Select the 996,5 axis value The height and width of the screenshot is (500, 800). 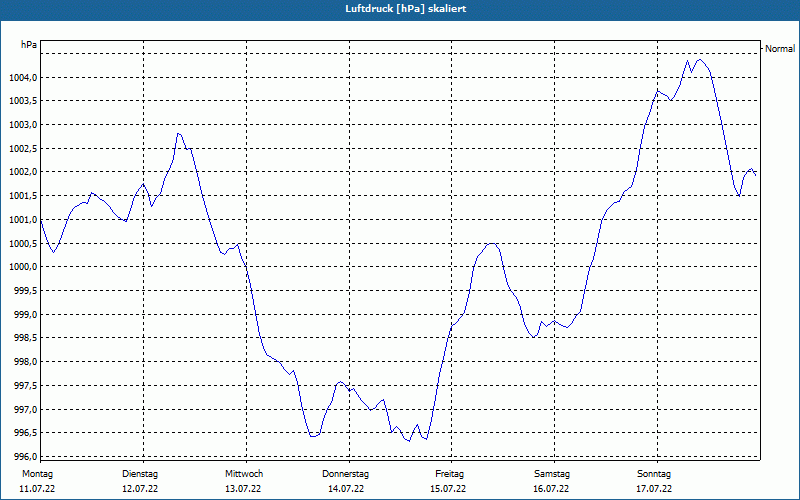pos(25,433)
